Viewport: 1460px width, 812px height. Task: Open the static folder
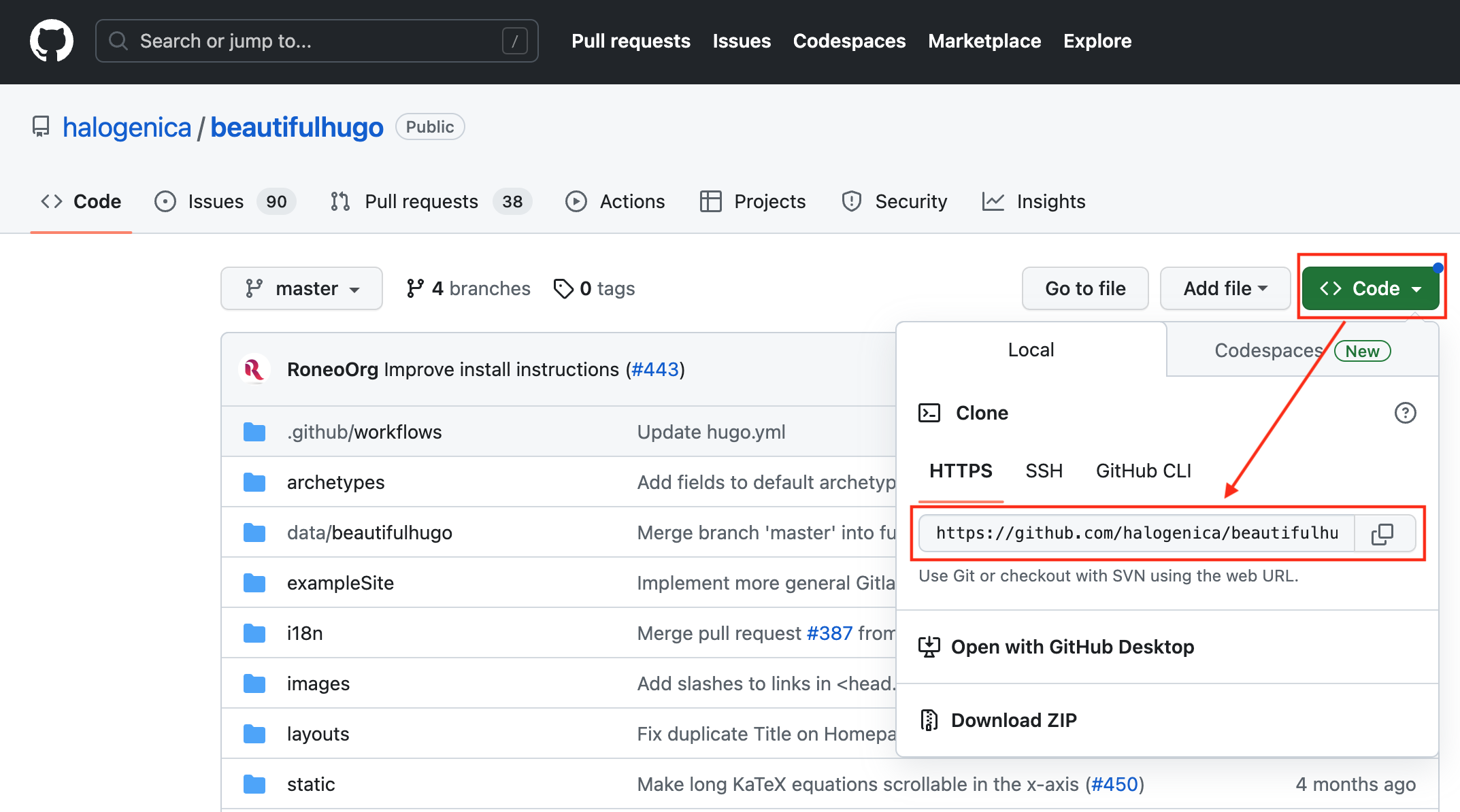coord(311,784)
